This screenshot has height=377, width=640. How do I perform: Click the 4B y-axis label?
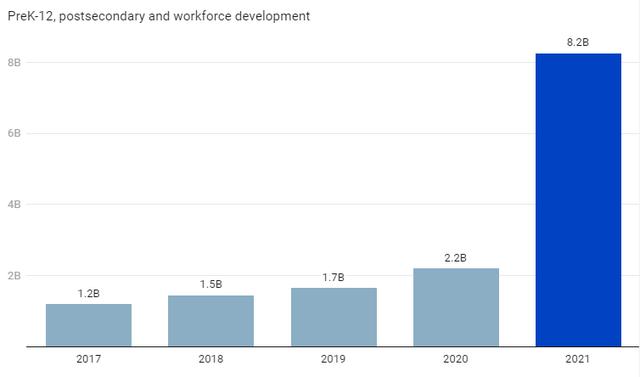point(14,204)
